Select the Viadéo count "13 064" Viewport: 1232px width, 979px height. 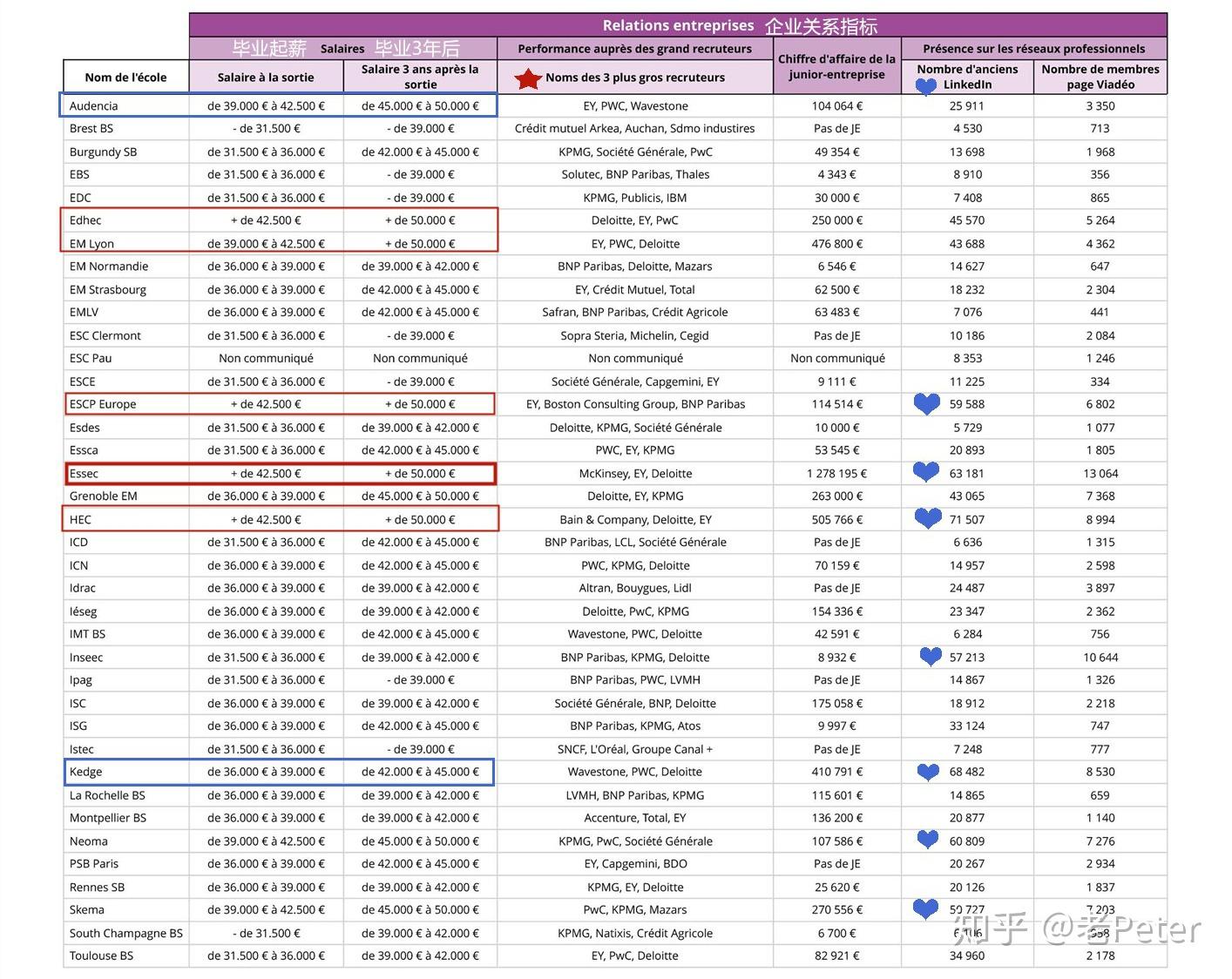coord(1100,474)
